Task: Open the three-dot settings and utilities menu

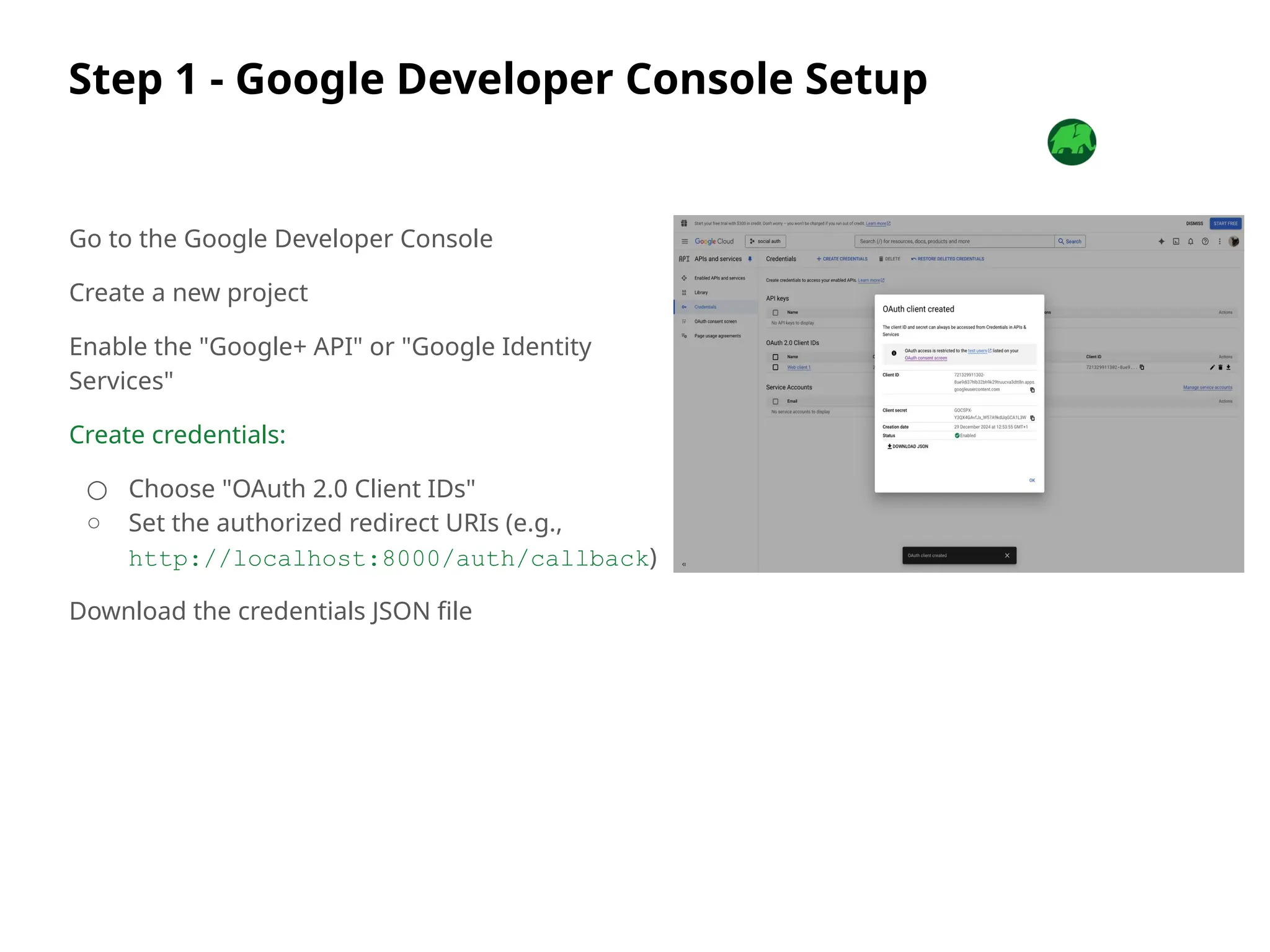Action: 1219,241
